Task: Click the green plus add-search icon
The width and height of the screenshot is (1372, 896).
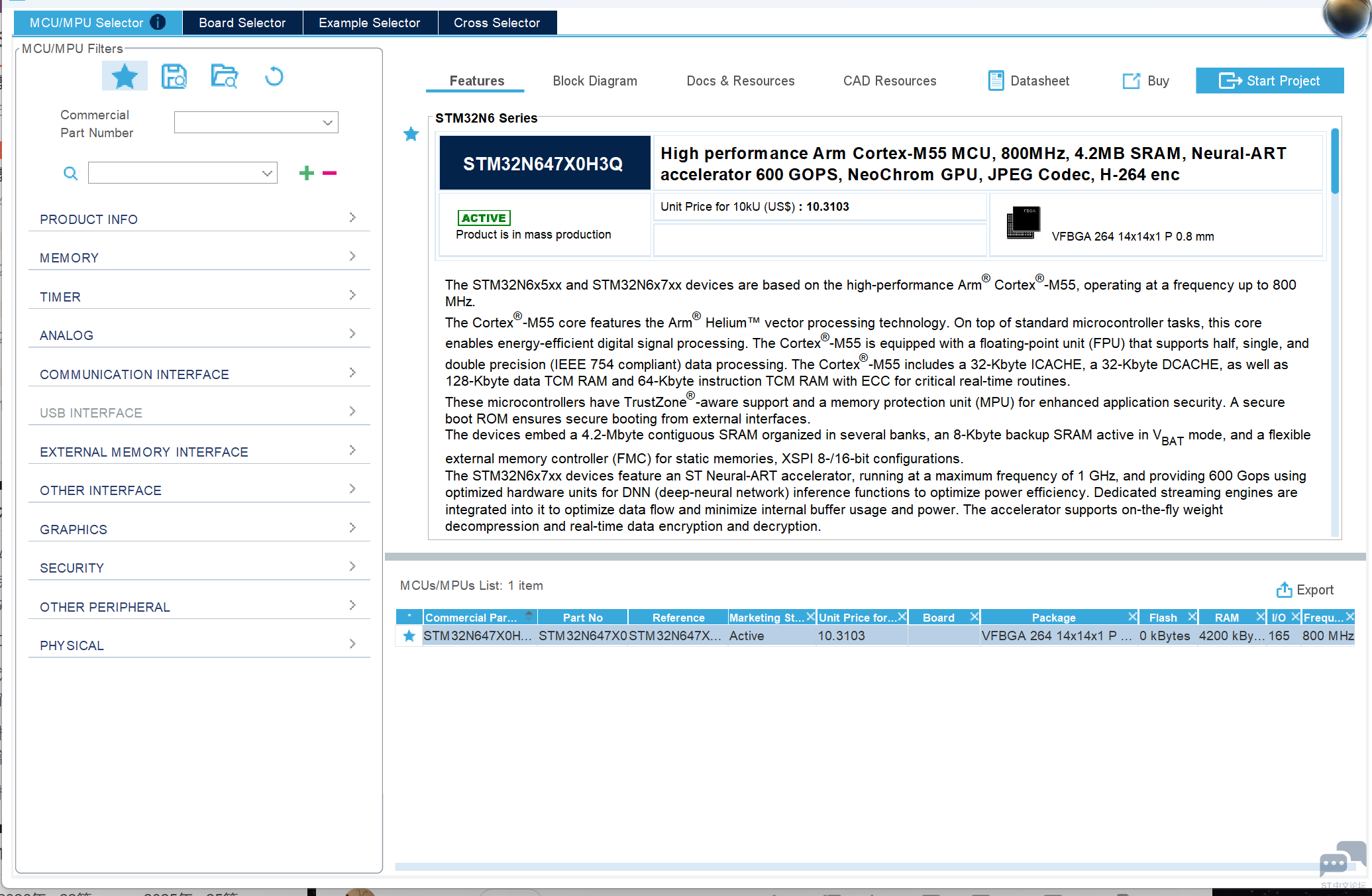Action: tap(306, 173)
